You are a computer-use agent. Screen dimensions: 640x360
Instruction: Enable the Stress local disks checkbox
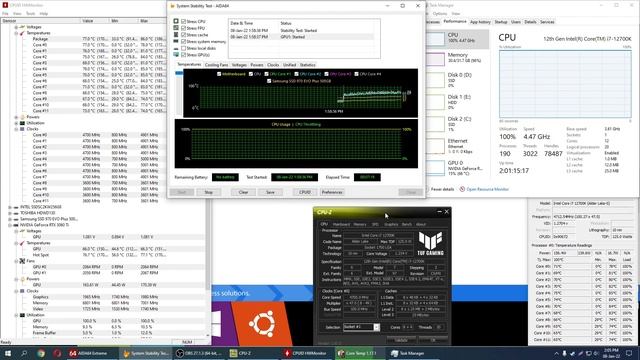coord(184,48)
